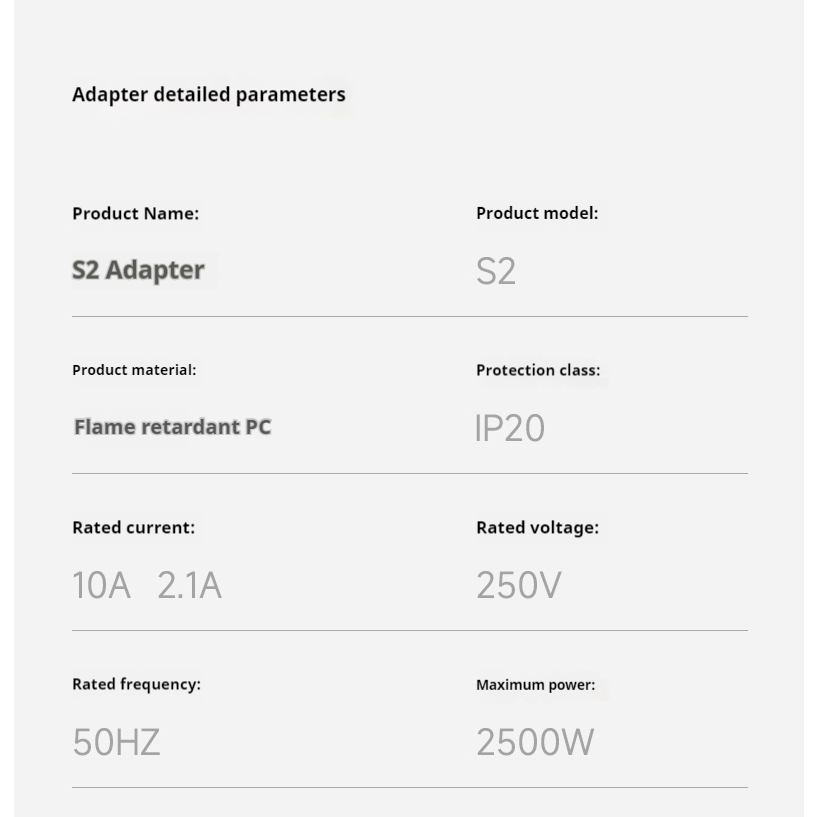Click the "Rated frequency:" label
The image size is (817, 817).
[x=136, y=684]
